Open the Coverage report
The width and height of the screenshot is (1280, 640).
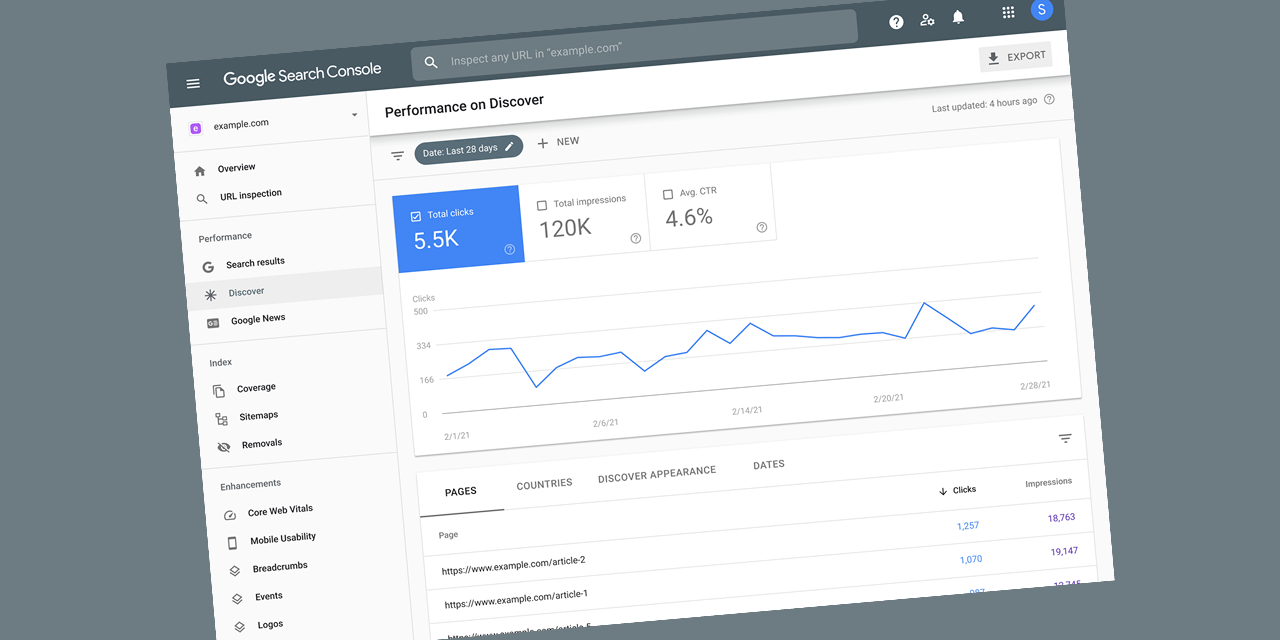(x=256, y=388)
